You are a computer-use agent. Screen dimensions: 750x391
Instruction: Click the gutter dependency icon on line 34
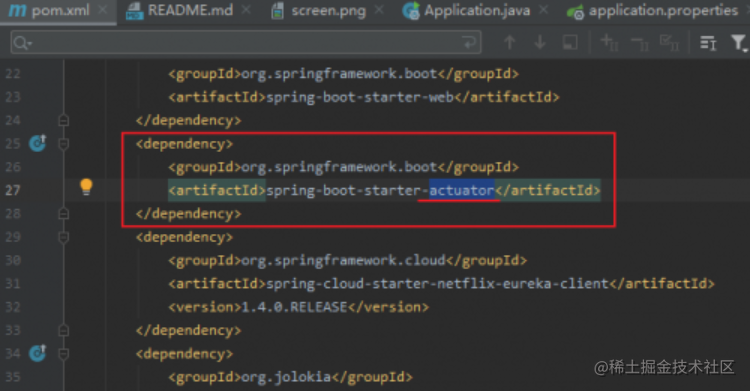(38, 353)
